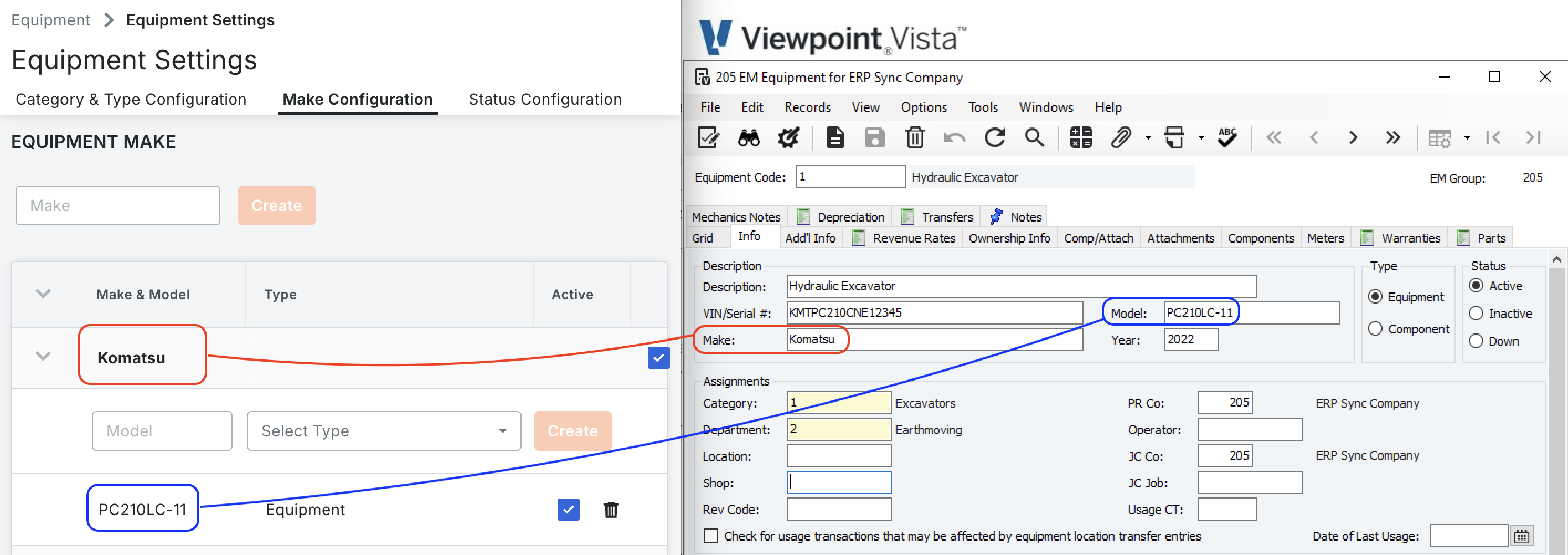Switch to Status Configuration tab
Image resolution: width=1568 pixels, height=555 pixels.
coord(545,99)
